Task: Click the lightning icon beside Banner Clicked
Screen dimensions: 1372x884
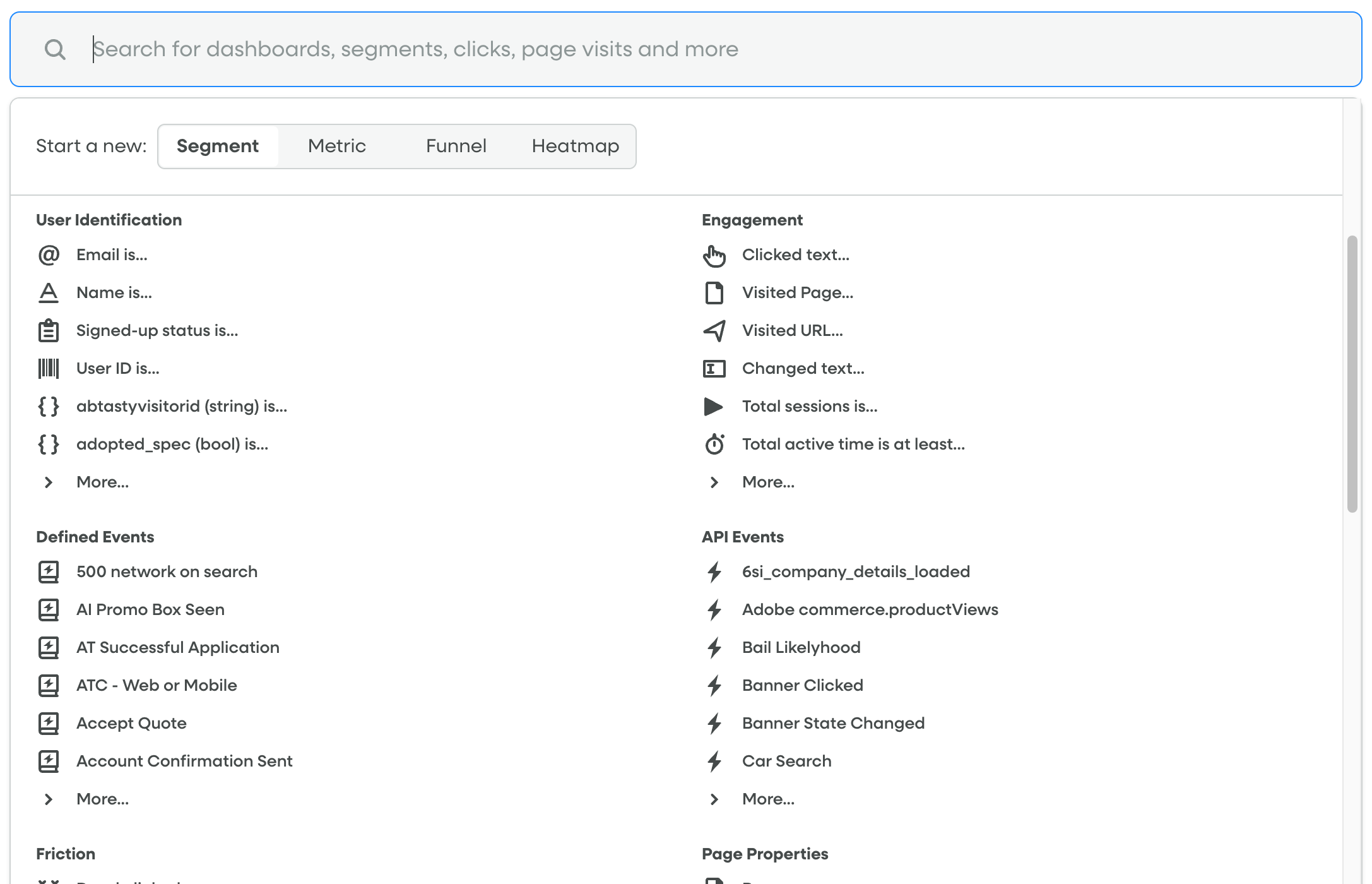Action: [x=714, y=686]
